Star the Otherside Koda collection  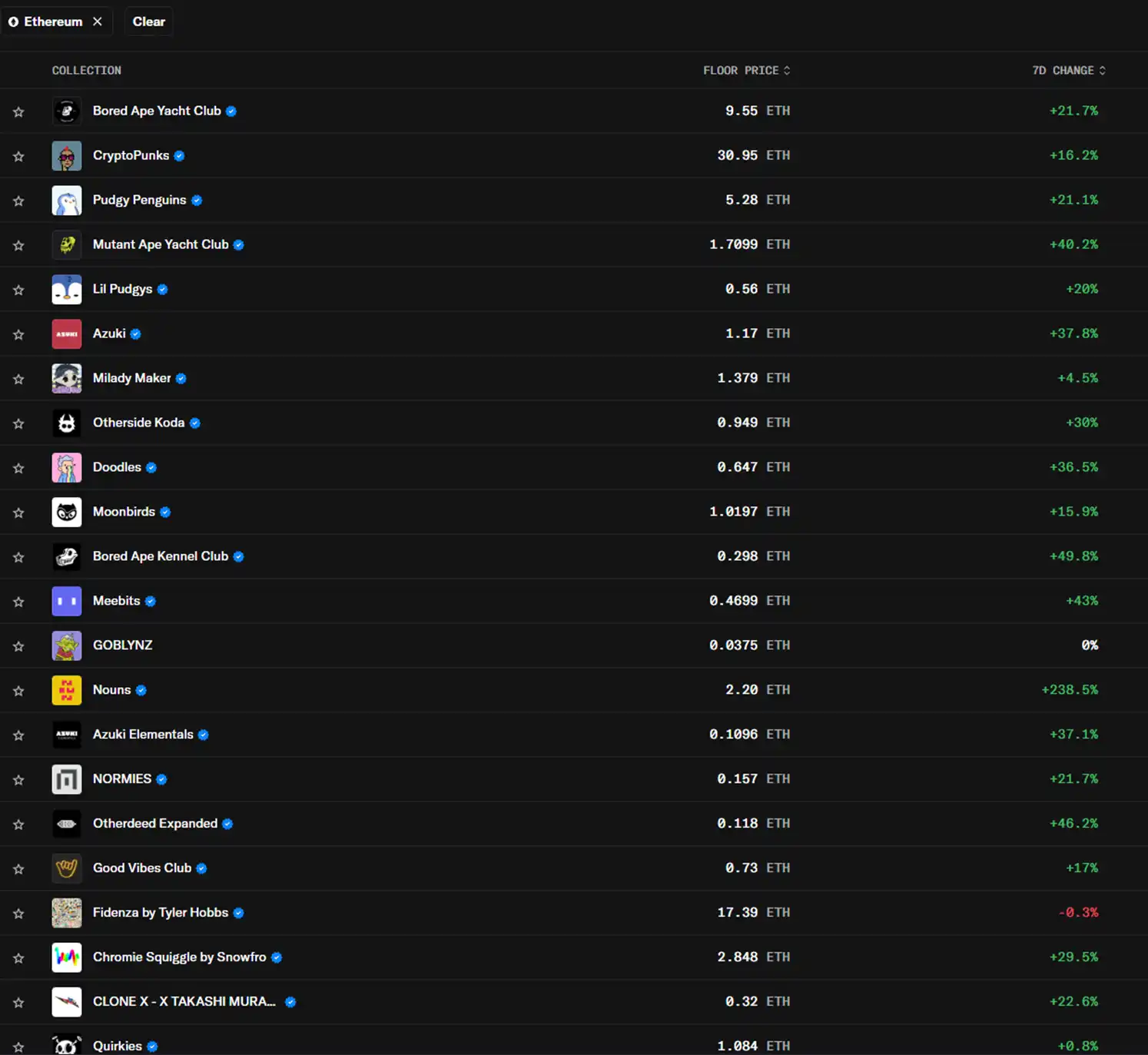[18, 423]
